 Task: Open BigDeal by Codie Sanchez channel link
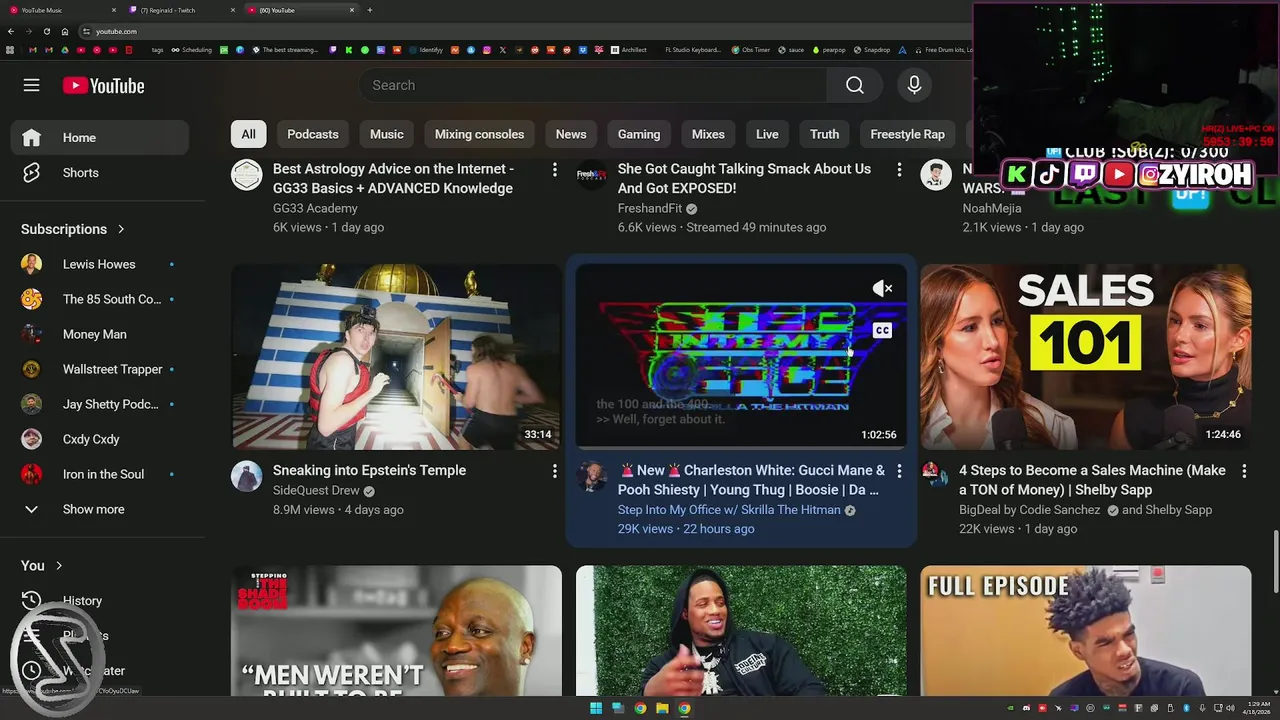(1030, 510)
